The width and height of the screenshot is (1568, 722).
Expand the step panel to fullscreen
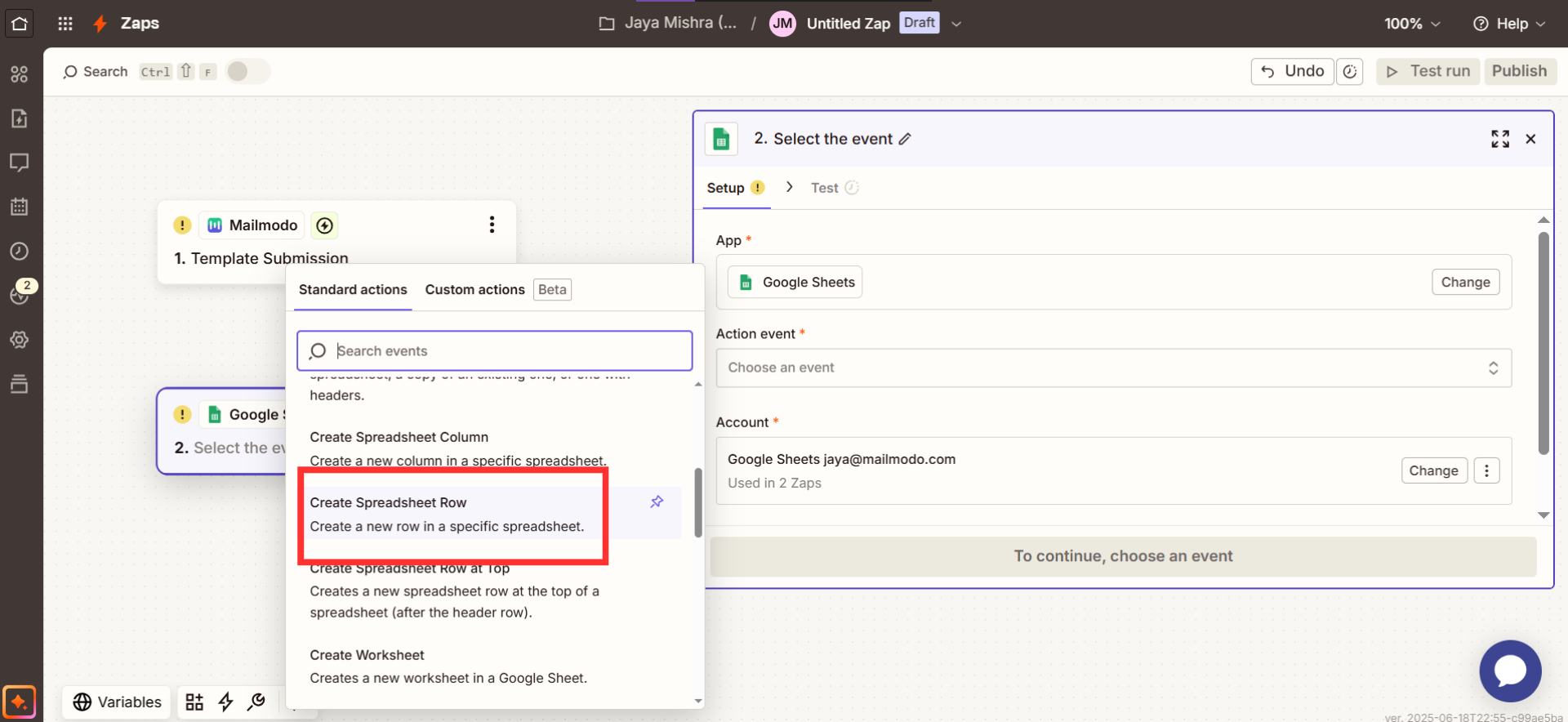point(1500,139)
